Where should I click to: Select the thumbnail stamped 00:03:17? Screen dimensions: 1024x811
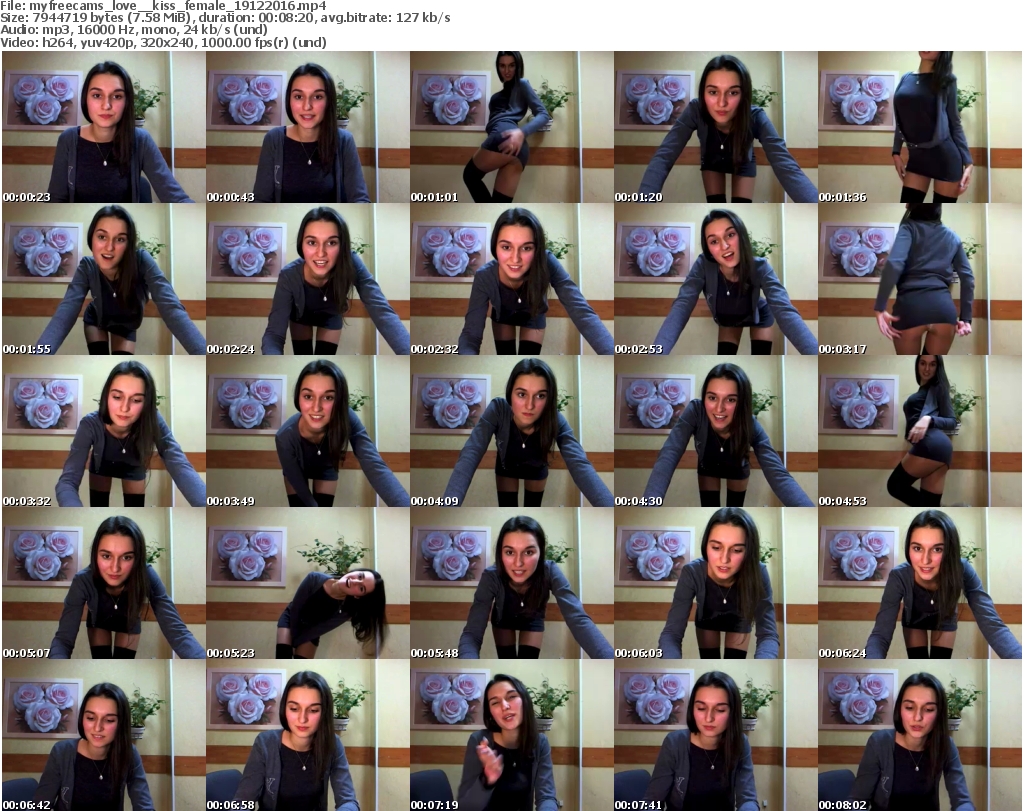(920, 279)
